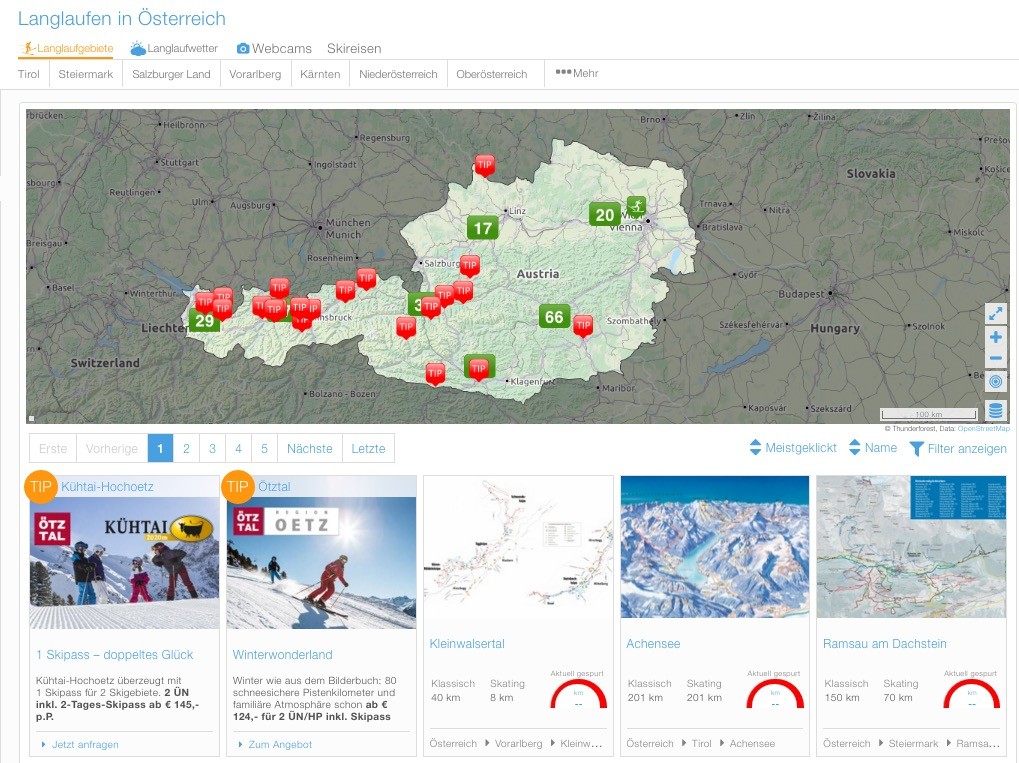Zoom in using the map plus icon
Viewport: 1019px width, 763px height.
click(995, 338)
